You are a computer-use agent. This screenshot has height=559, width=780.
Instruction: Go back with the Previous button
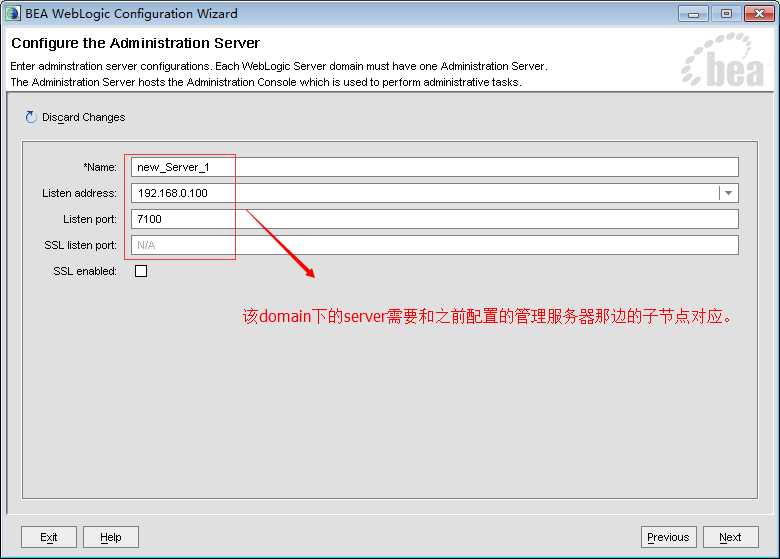point(668,537)
